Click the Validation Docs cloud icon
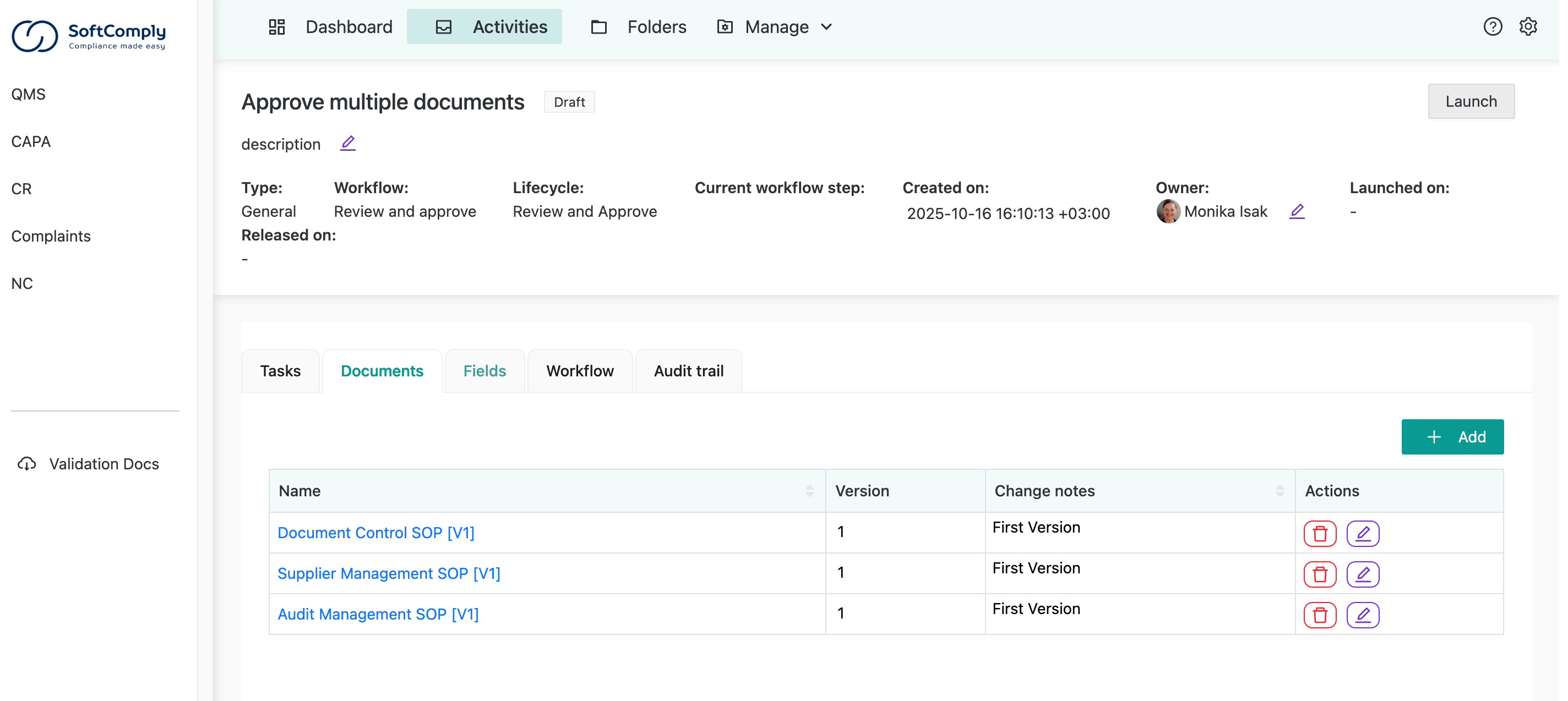Screen dimensions: 1568x701 pyautogui.click(x=27, y=464)
